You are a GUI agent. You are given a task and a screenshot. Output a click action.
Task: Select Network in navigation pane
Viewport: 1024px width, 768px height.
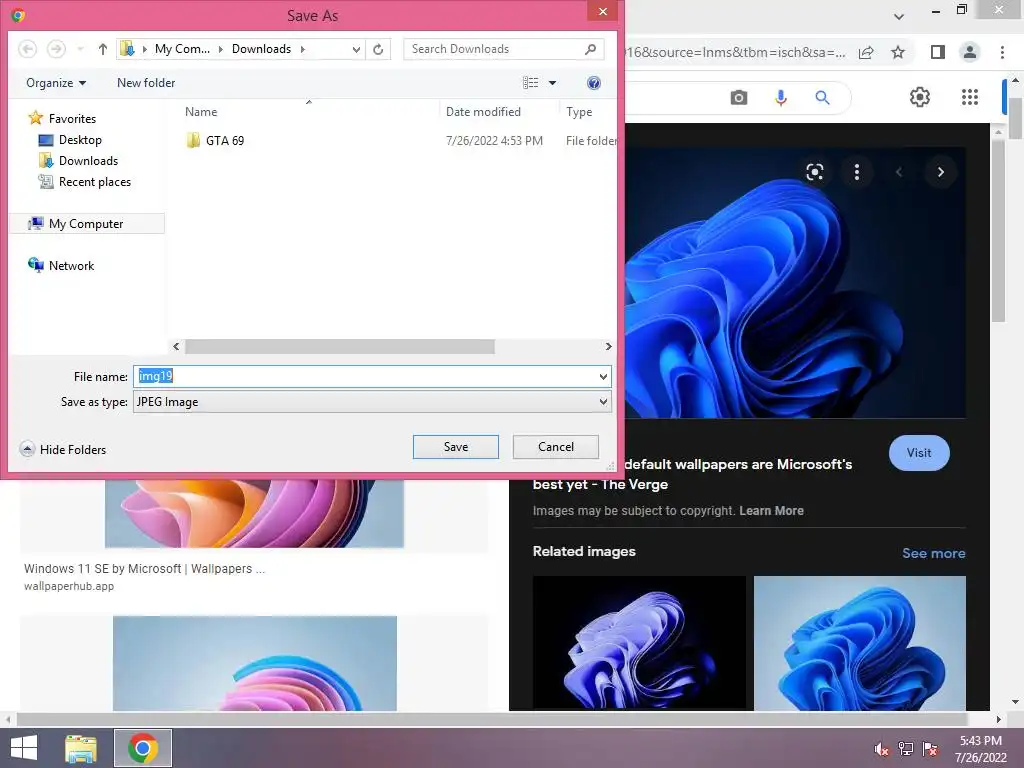coord(61,266)
